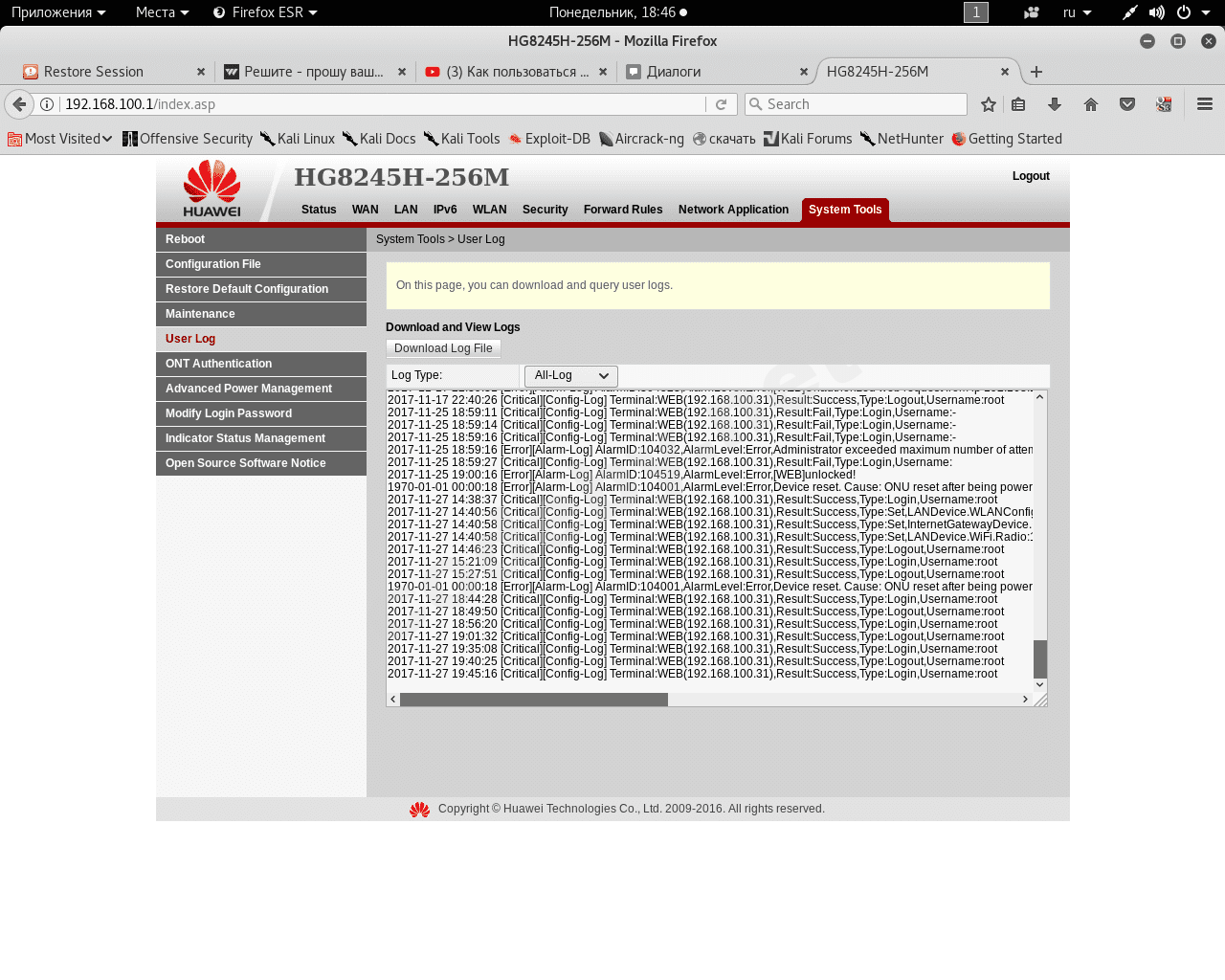This screenshot has height=980, width=1225.
Task: Open a new Firefox tab
Action: pos(1036,72)
